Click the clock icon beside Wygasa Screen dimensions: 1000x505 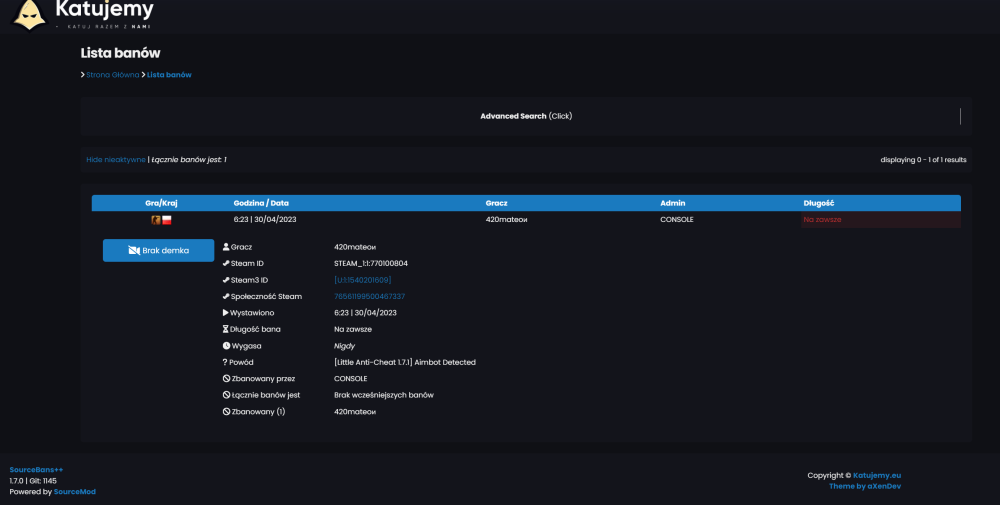pyautogui.click(x=226, y=346)
